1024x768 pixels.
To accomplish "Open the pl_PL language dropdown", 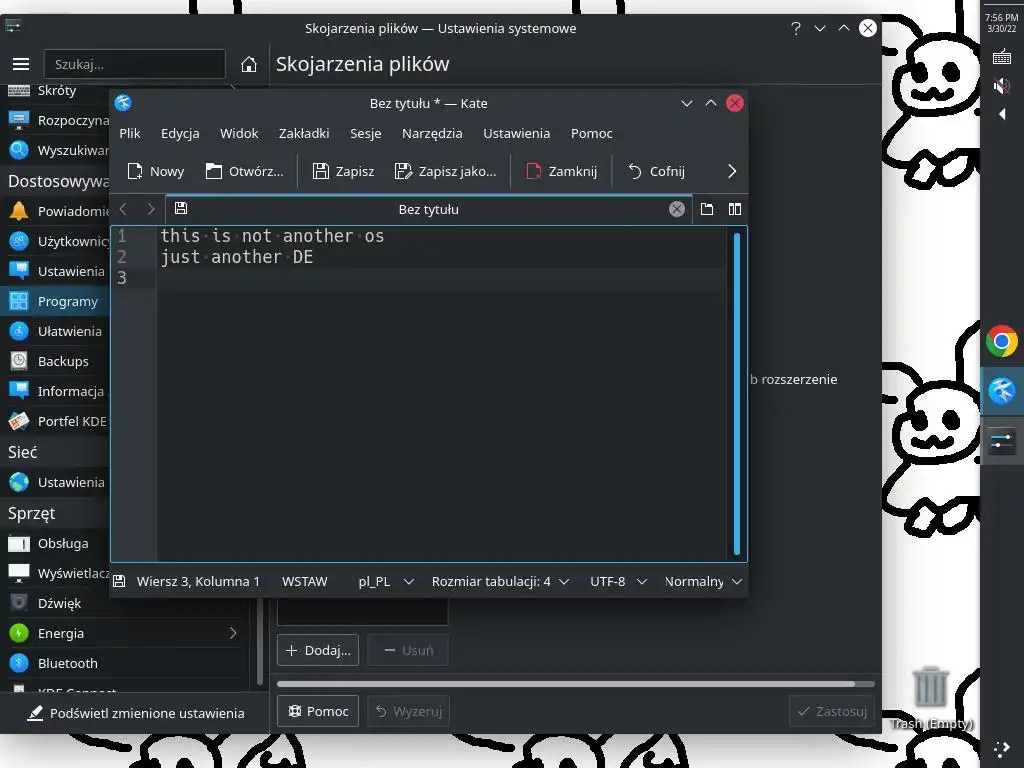I will [385, 581].
